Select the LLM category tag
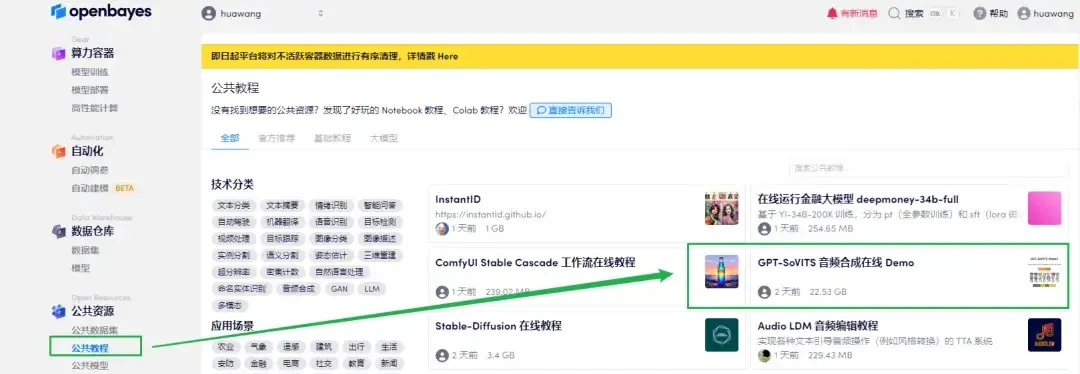 coord(372,289)
